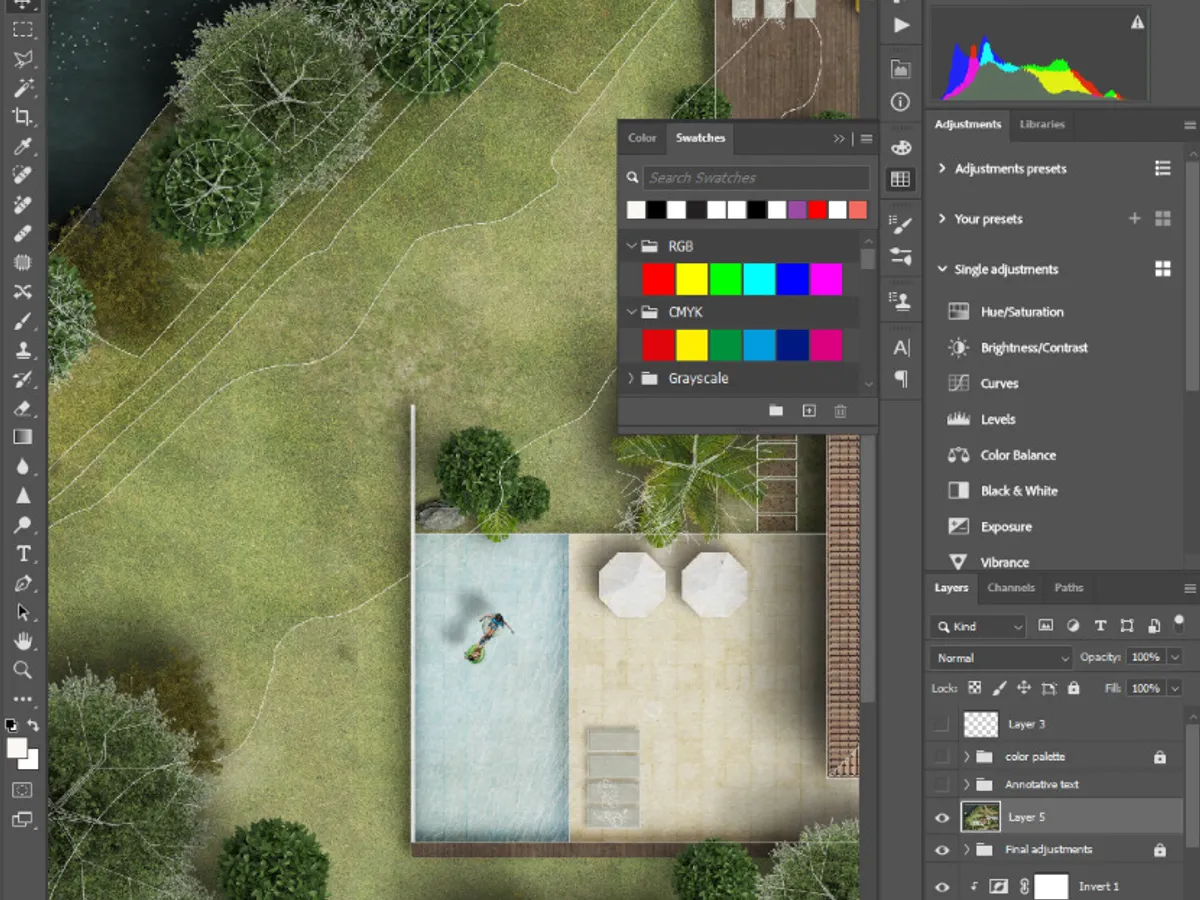Viewport: 1200px width, 900px height.
Task: Expand the Adjustments presets section
Action: pos(941,168)
